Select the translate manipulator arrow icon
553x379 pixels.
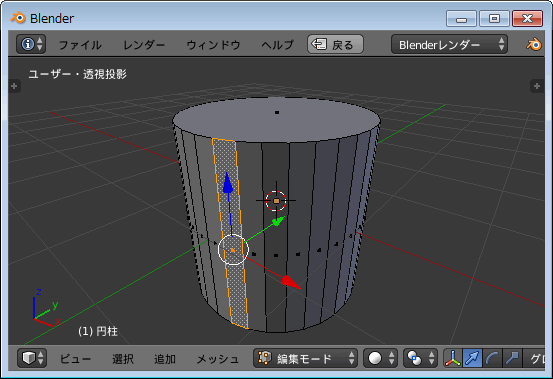coord(472,358)
